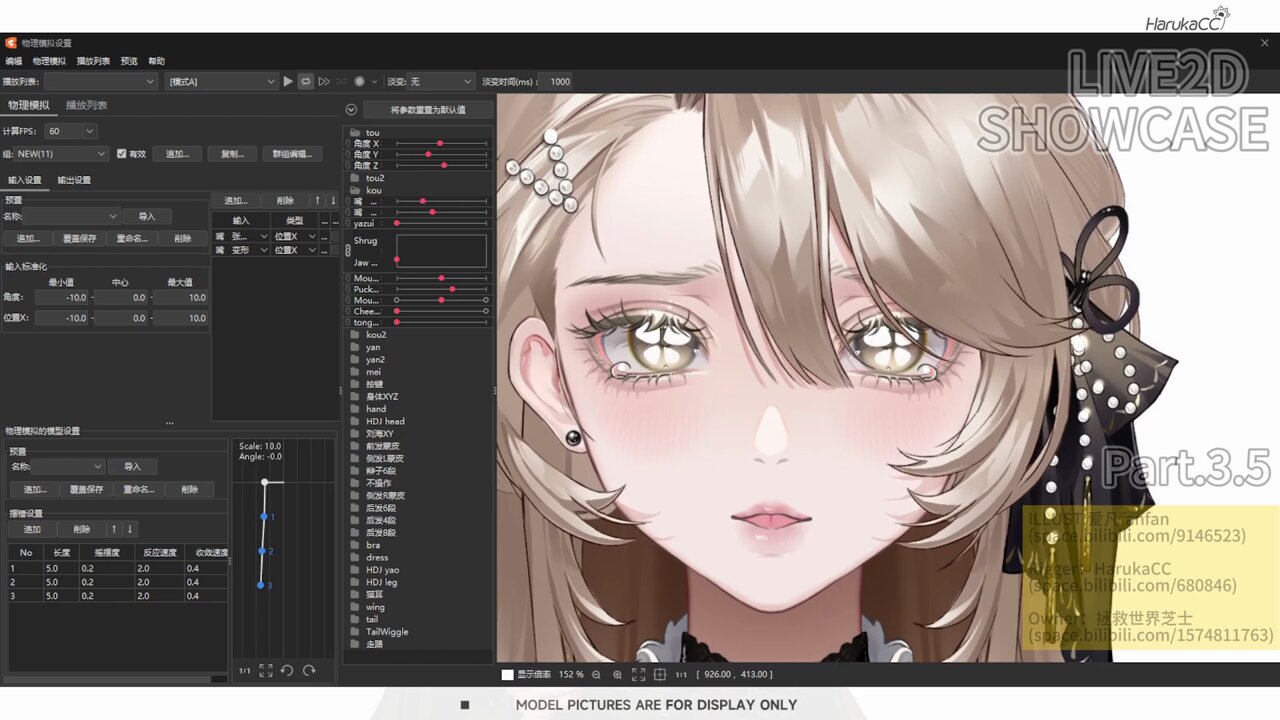
Task: Click 覆盖保存 in the model preset section
Action: 87,489
